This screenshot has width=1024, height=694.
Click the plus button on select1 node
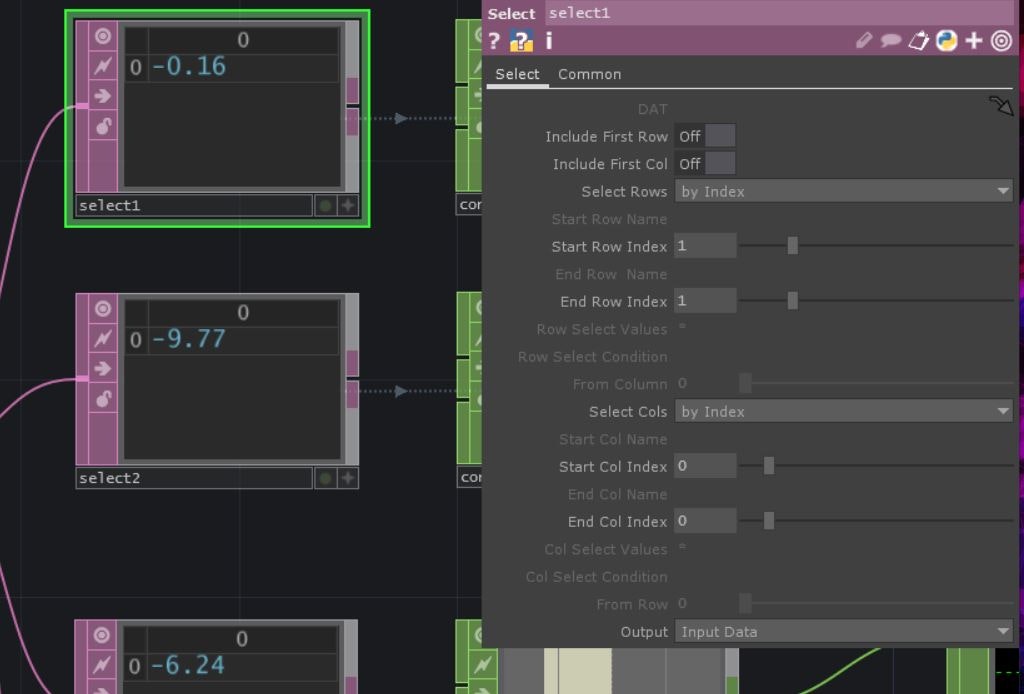click(x=348, y=206)
